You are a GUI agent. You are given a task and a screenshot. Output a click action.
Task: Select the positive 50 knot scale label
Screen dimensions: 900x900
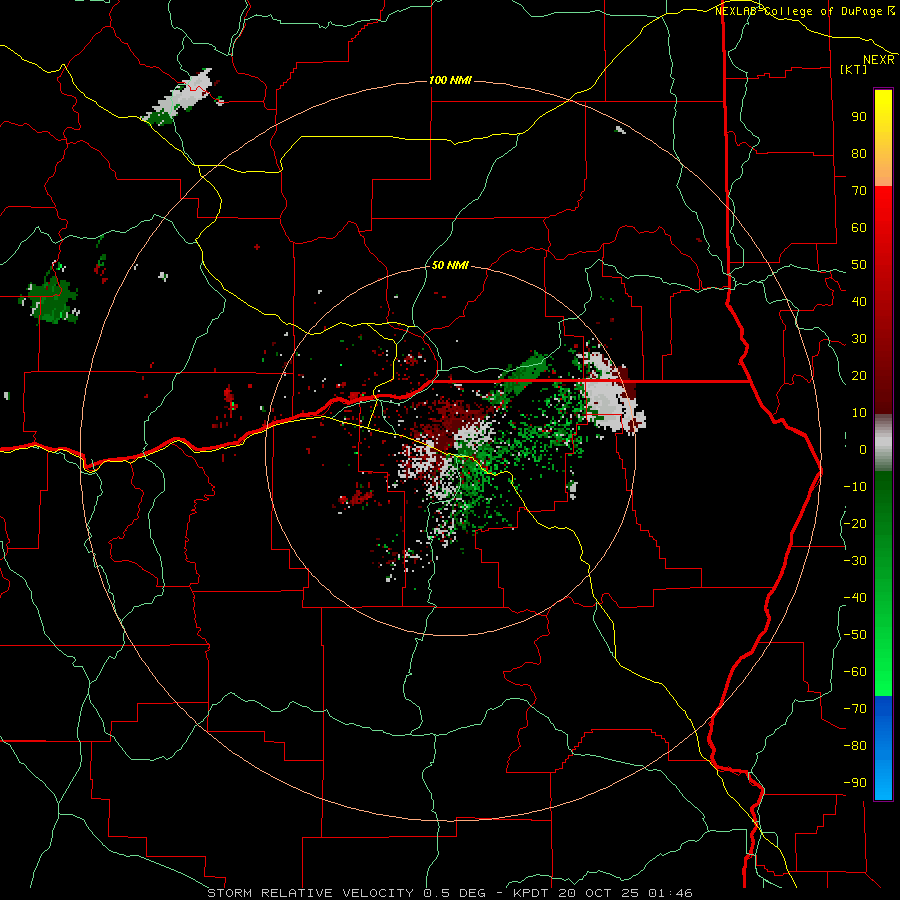point(859,265)
